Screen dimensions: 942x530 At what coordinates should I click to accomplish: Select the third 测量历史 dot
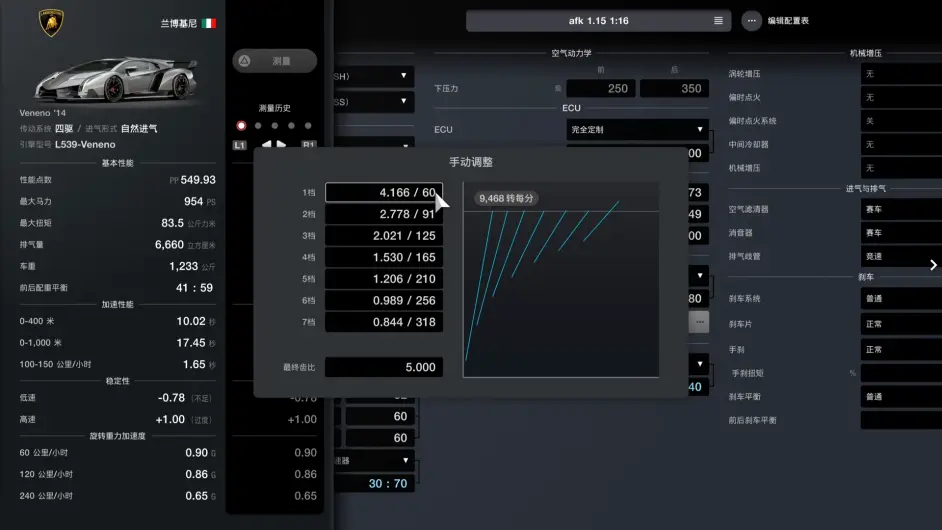275,126
